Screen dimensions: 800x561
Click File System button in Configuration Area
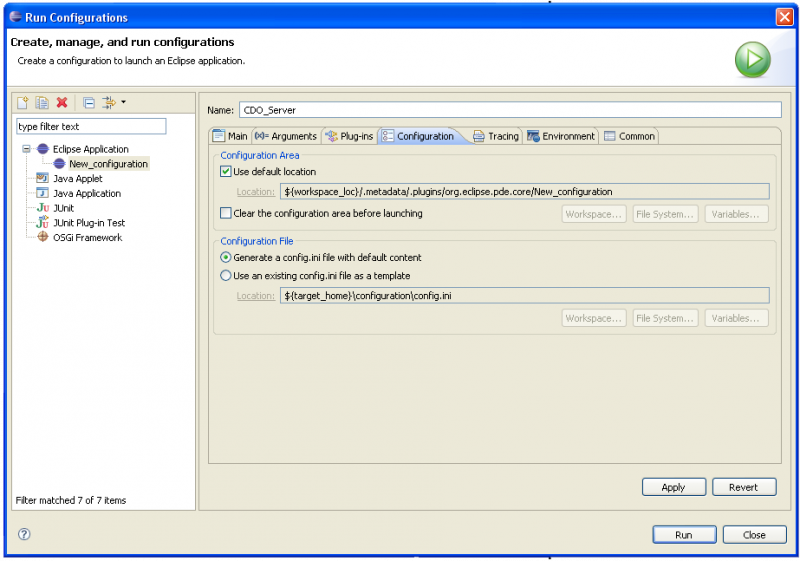point(665,214)
